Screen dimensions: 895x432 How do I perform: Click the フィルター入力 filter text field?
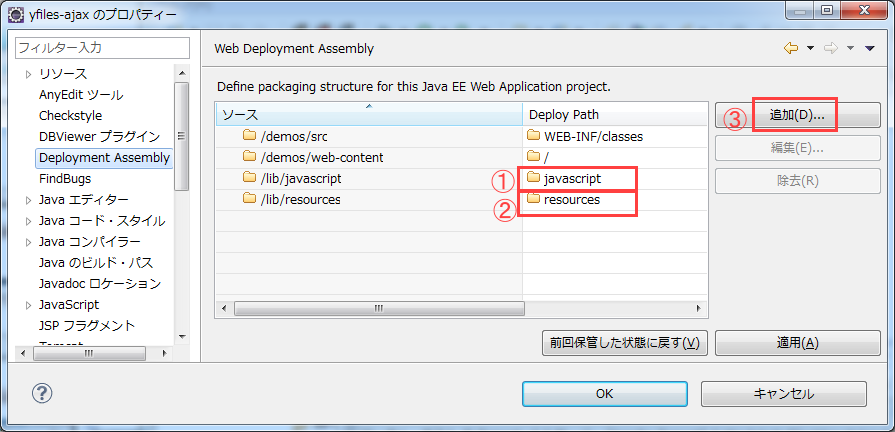point(102,47)
